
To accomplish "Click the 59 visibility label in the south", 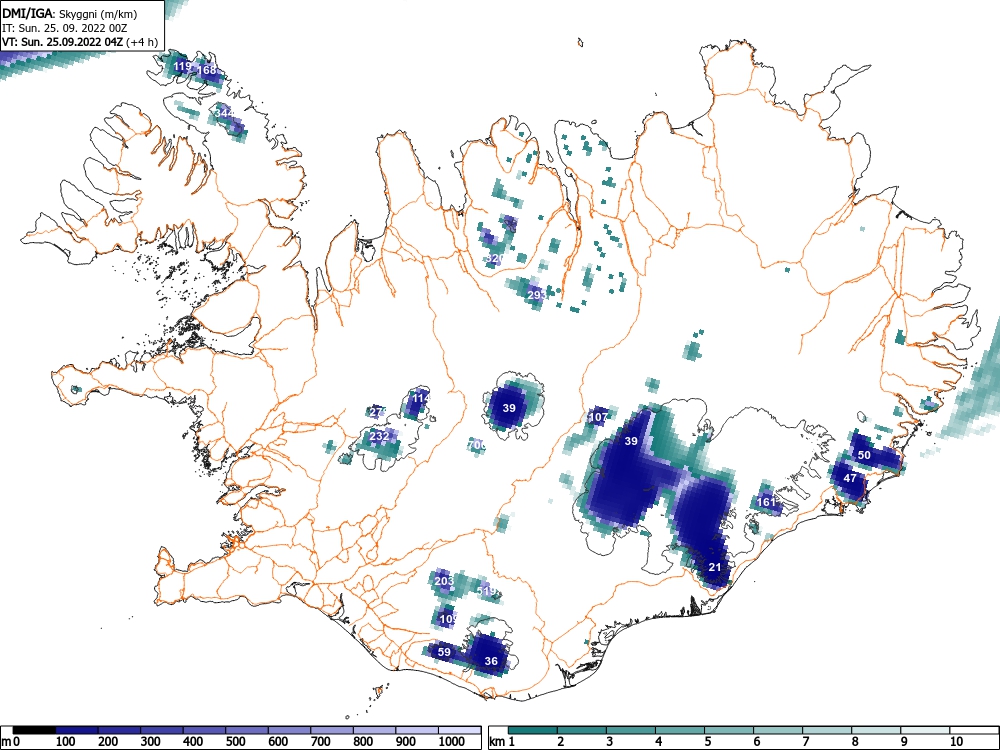I will point(445,652).
